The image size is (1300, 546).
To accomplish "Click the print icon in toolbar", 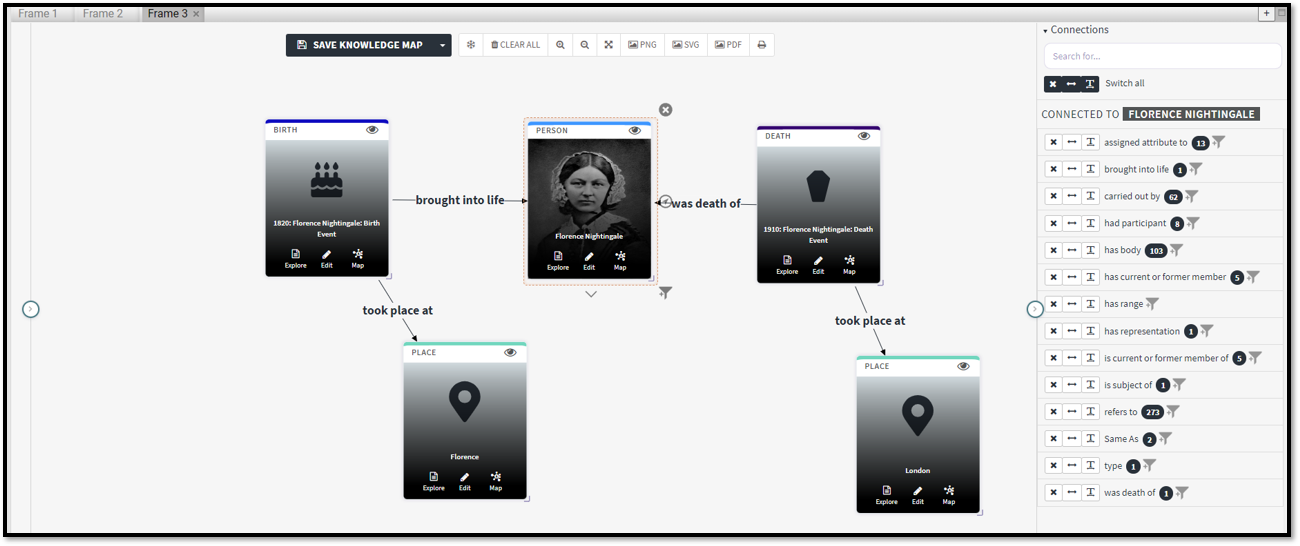I will pos(761,45).
